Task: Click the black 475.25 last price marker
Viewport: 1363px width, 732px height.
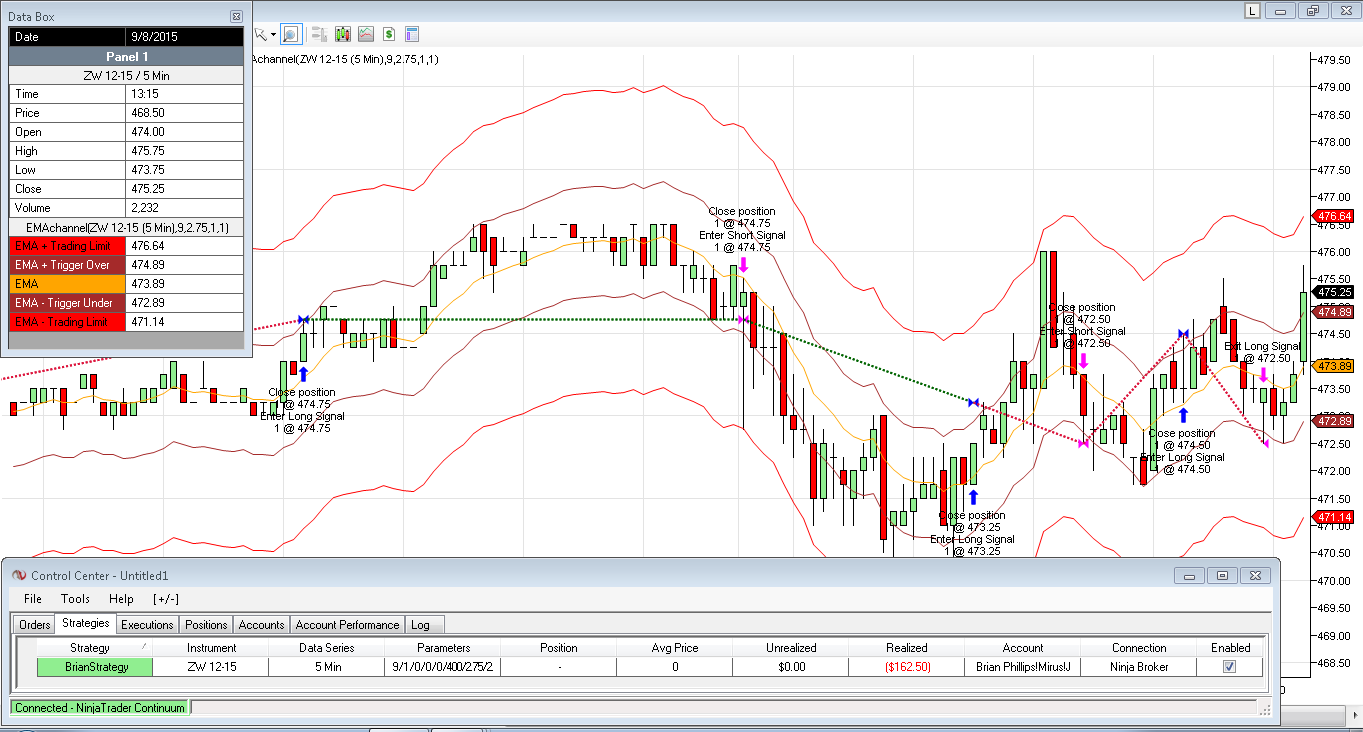Action: (1335, 292)
